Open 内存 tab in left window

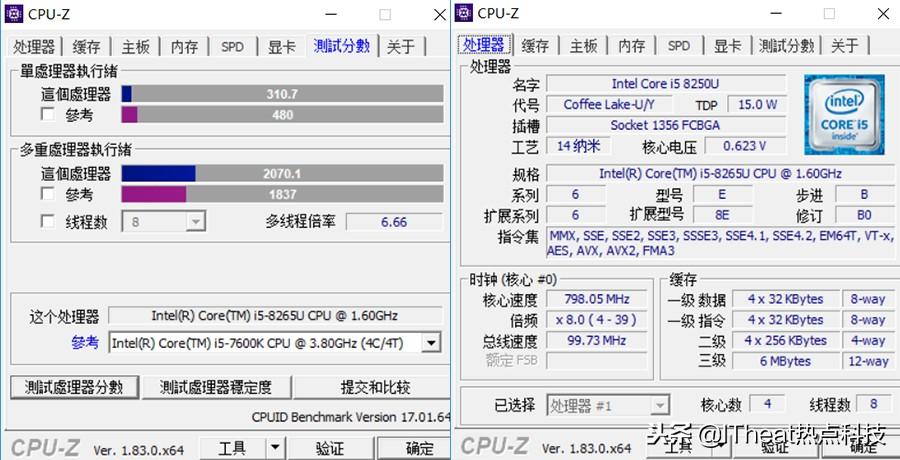point(184,47)
